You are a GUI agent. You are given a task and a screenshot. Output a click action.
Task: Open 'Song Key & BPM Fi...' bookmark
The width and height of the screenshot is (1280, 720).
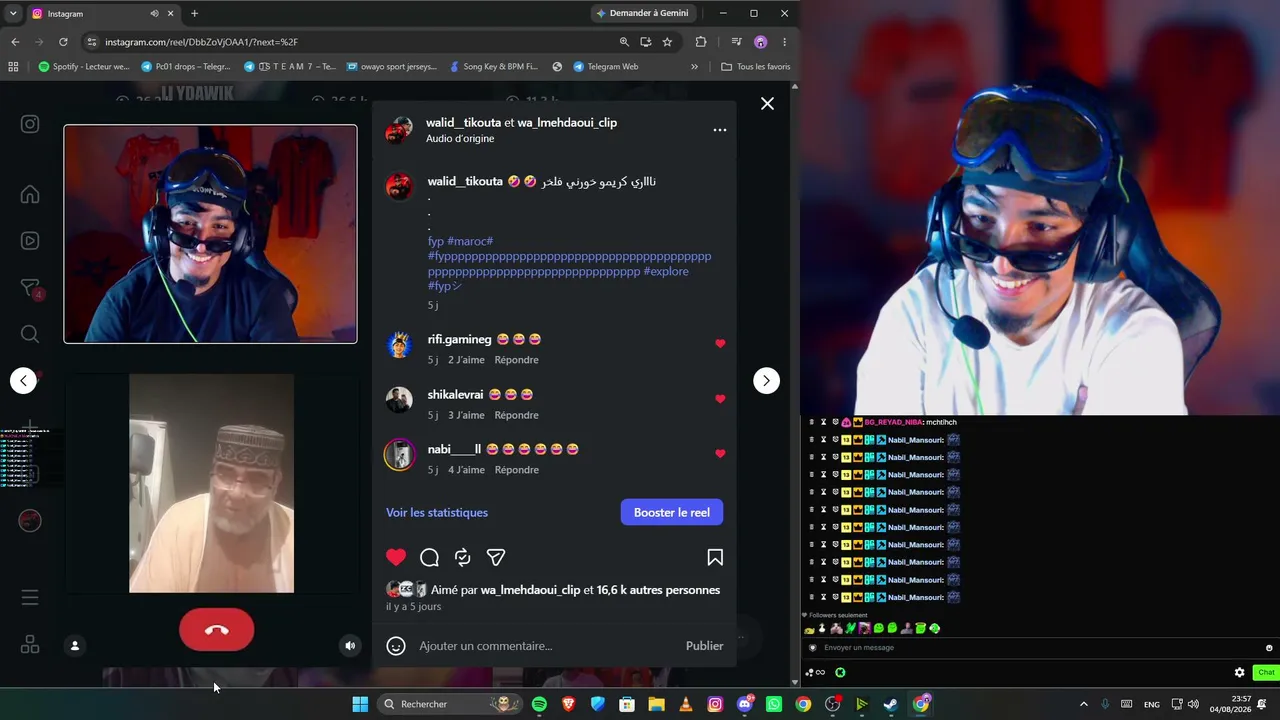pyautogui.click(x=493, y=67)
